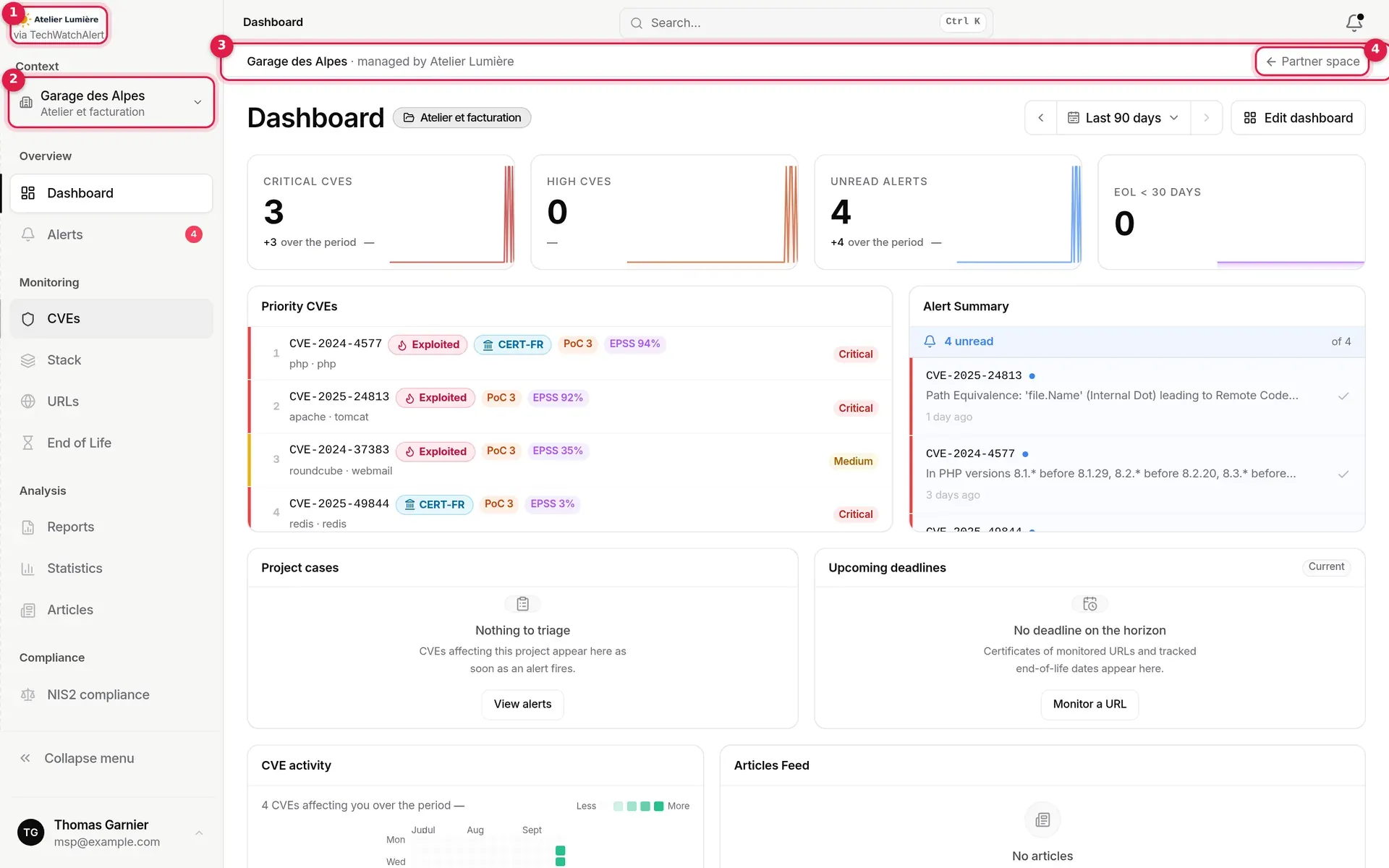This screenshot has height=868, width=1389.
Task: Open Statistics in the sidebar
Action: [111, 569]
